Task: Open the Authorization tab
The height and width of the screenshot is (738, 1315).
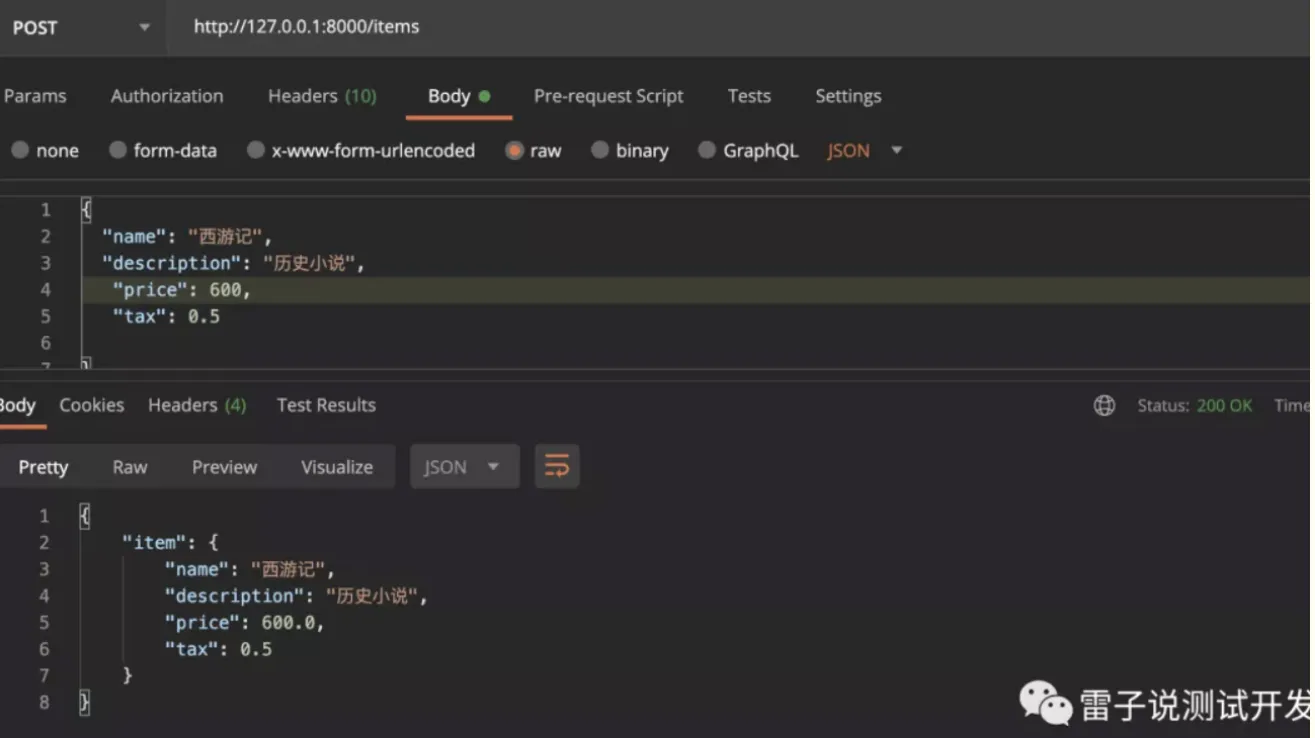Action: tap(167, 96)
